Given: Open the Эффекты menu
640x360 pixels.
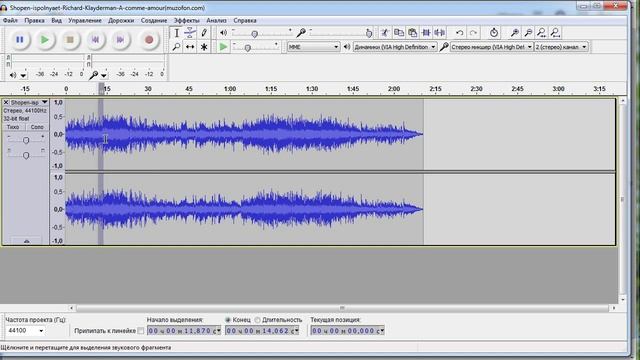Looking at the screenshot, I should (x=187, y=20).
